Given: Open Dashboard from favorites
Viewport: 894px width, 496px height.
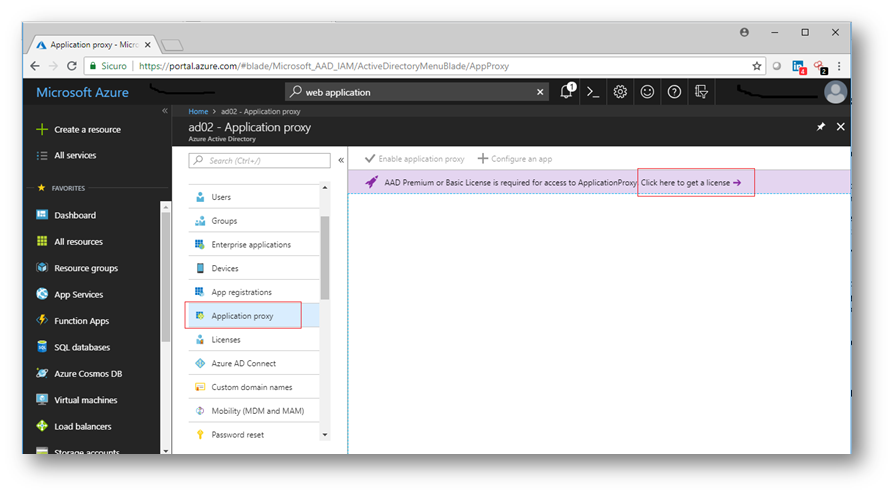Looking at the screenshot, I should (75, 215).
